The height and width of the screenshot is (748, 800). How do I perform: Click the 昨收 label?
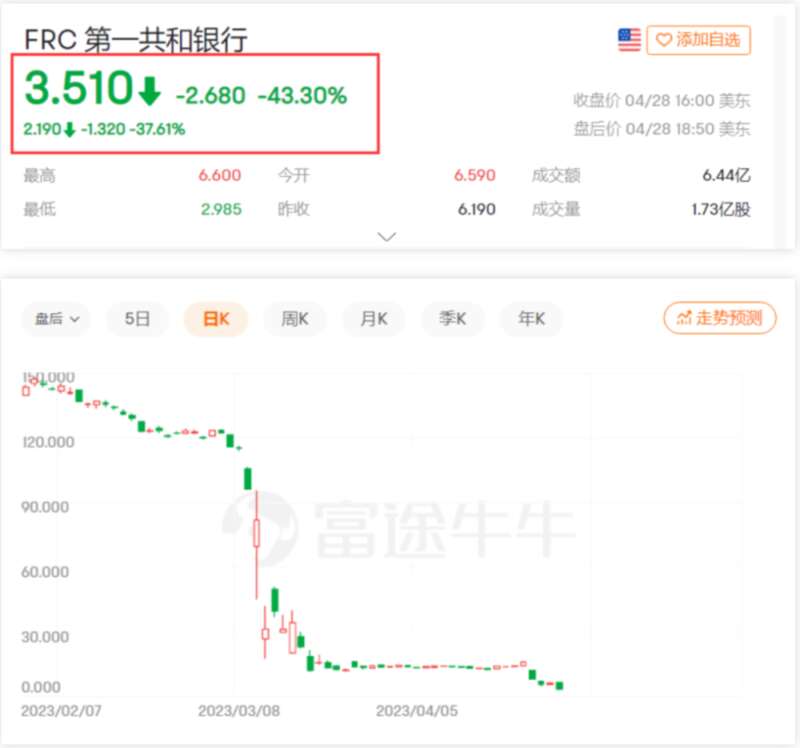(294, 209)
